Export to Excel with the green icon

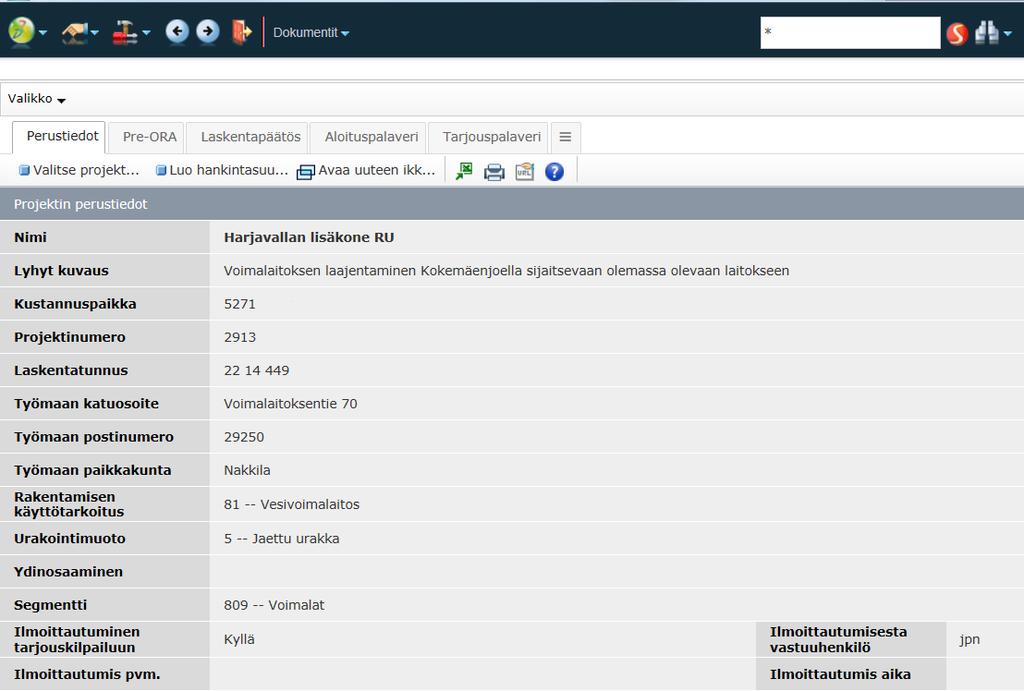tap(464, 171)
